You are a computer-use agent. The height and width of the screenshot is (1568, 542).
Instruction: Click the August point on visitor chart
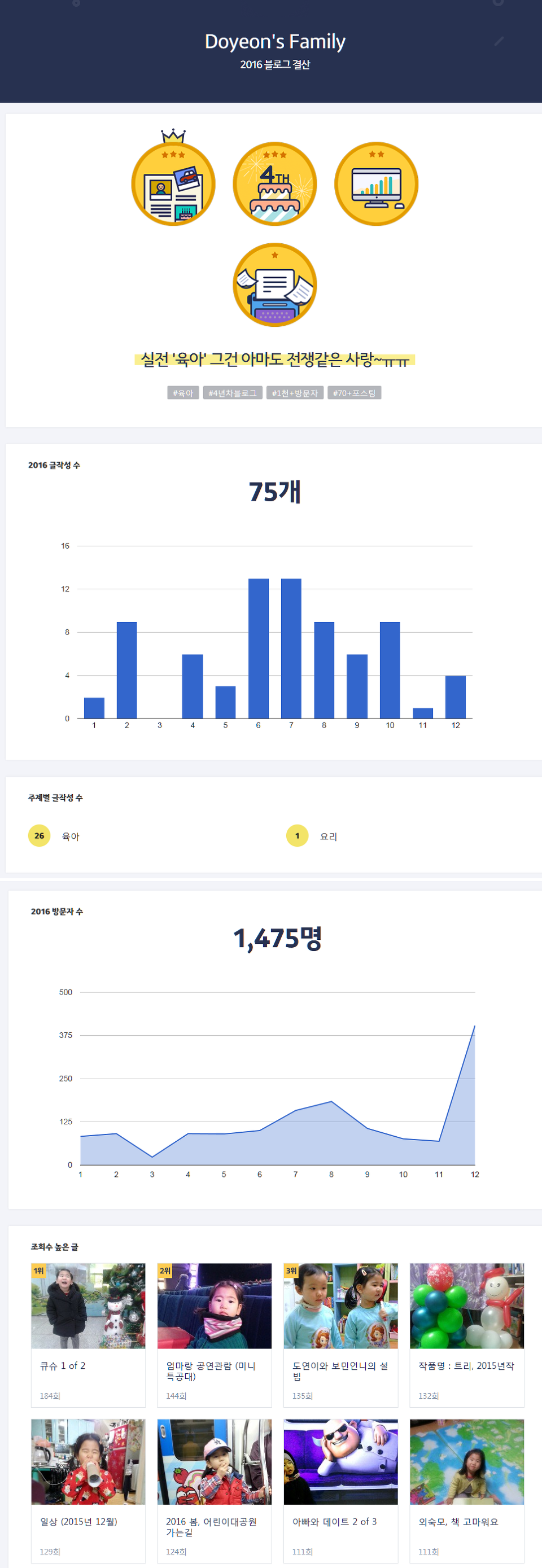click(331, 1101)
